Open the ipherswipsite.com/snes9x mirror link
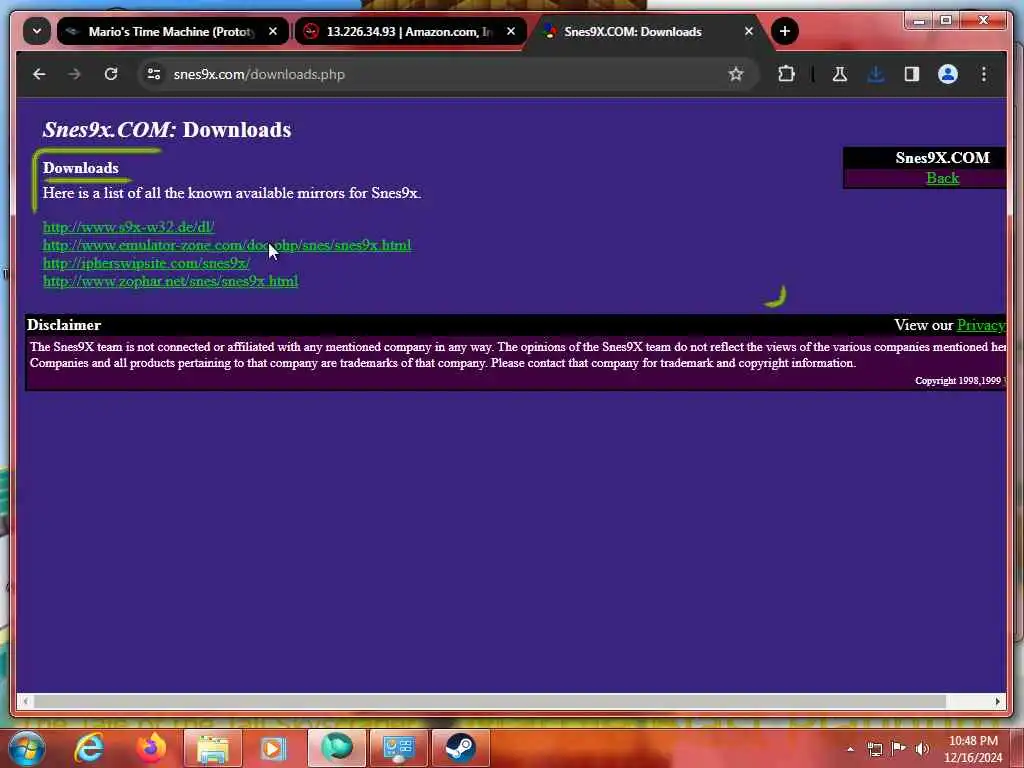 tap(146, 263)
